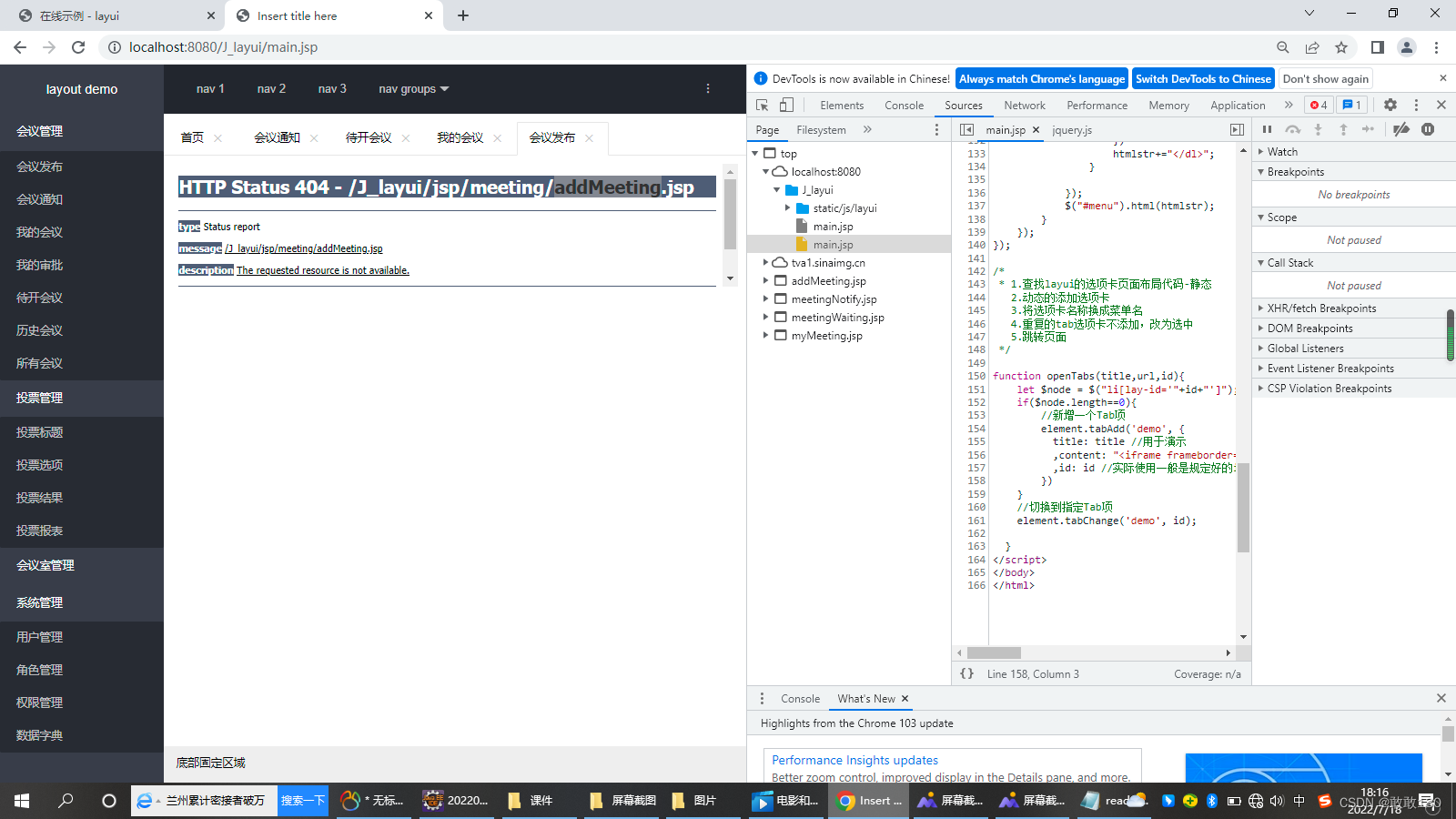Close the main.jsp editor tab
The width and height of the screenshot is (1456, 819).
(1036, 130)
